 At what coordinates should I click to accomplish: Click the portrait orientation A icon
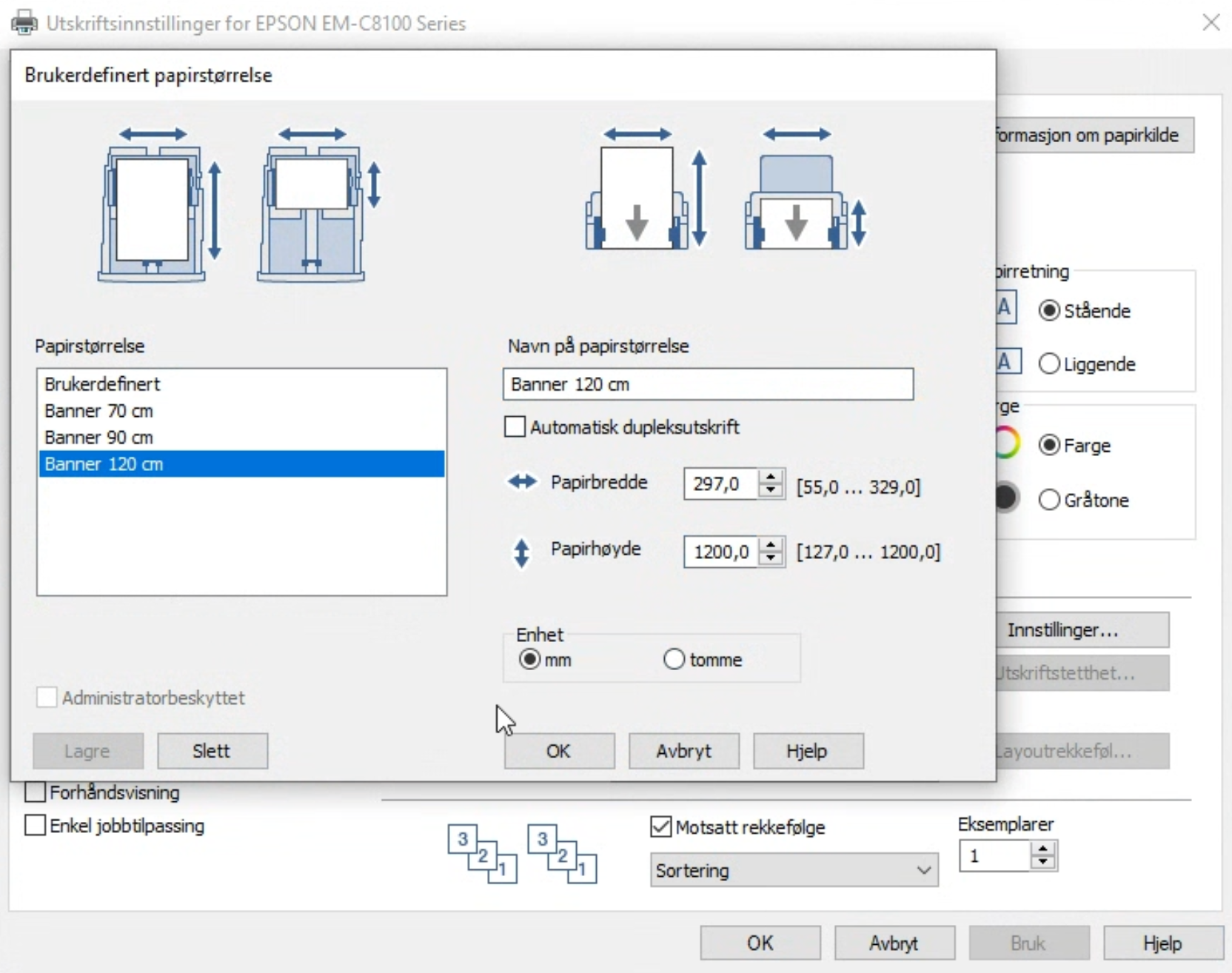click(1005, 307)
